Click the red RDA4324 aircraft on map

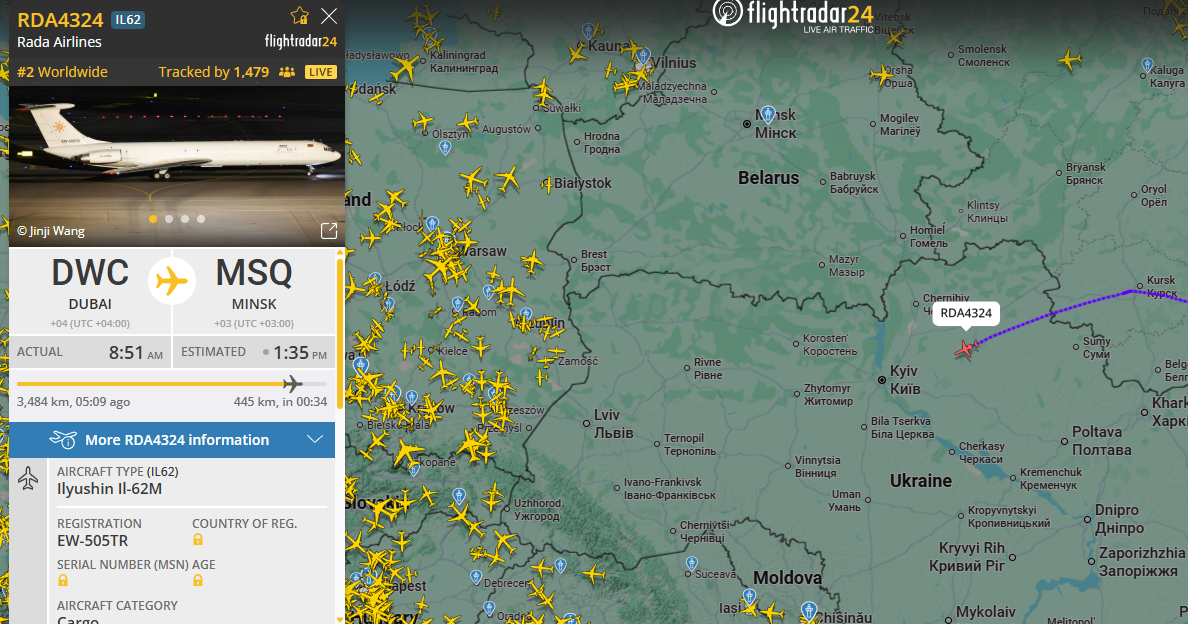coord(965,348)
